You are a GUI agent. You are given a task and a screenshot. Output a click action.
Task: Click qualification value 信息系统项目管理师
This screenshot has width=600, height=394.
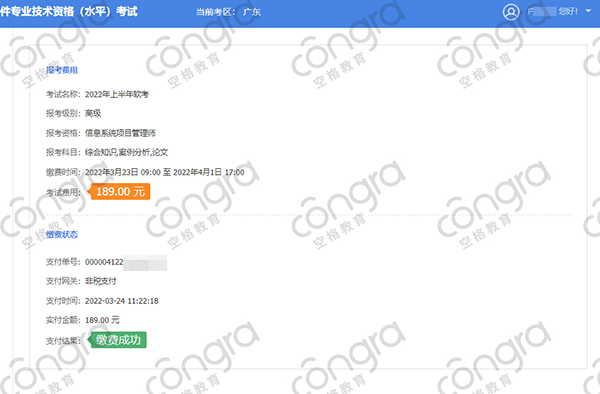point(120,133)
